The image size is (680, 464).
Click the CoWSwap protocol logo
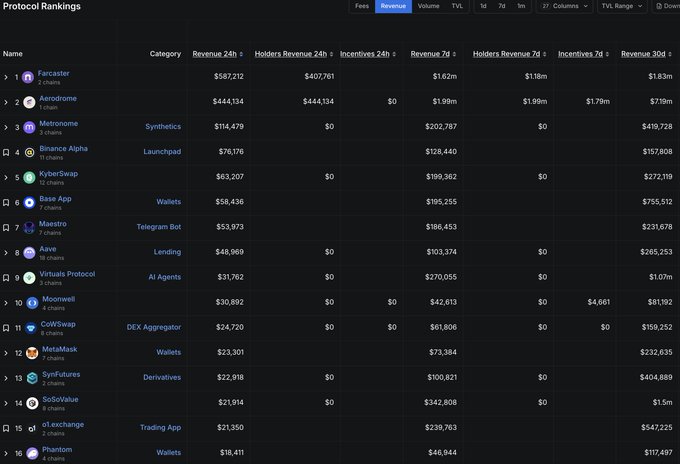click(32, 328)
